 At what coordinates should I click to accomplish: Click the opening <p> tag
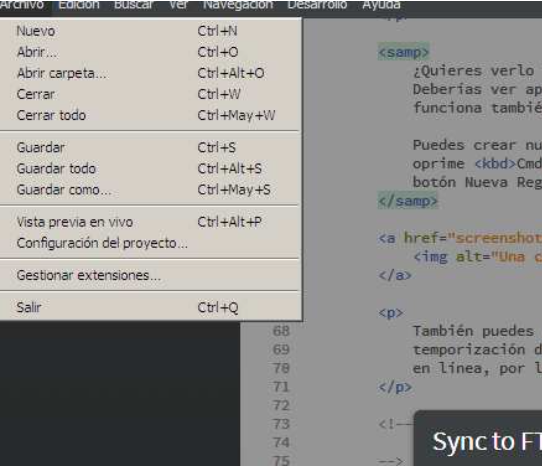point(391,313)
